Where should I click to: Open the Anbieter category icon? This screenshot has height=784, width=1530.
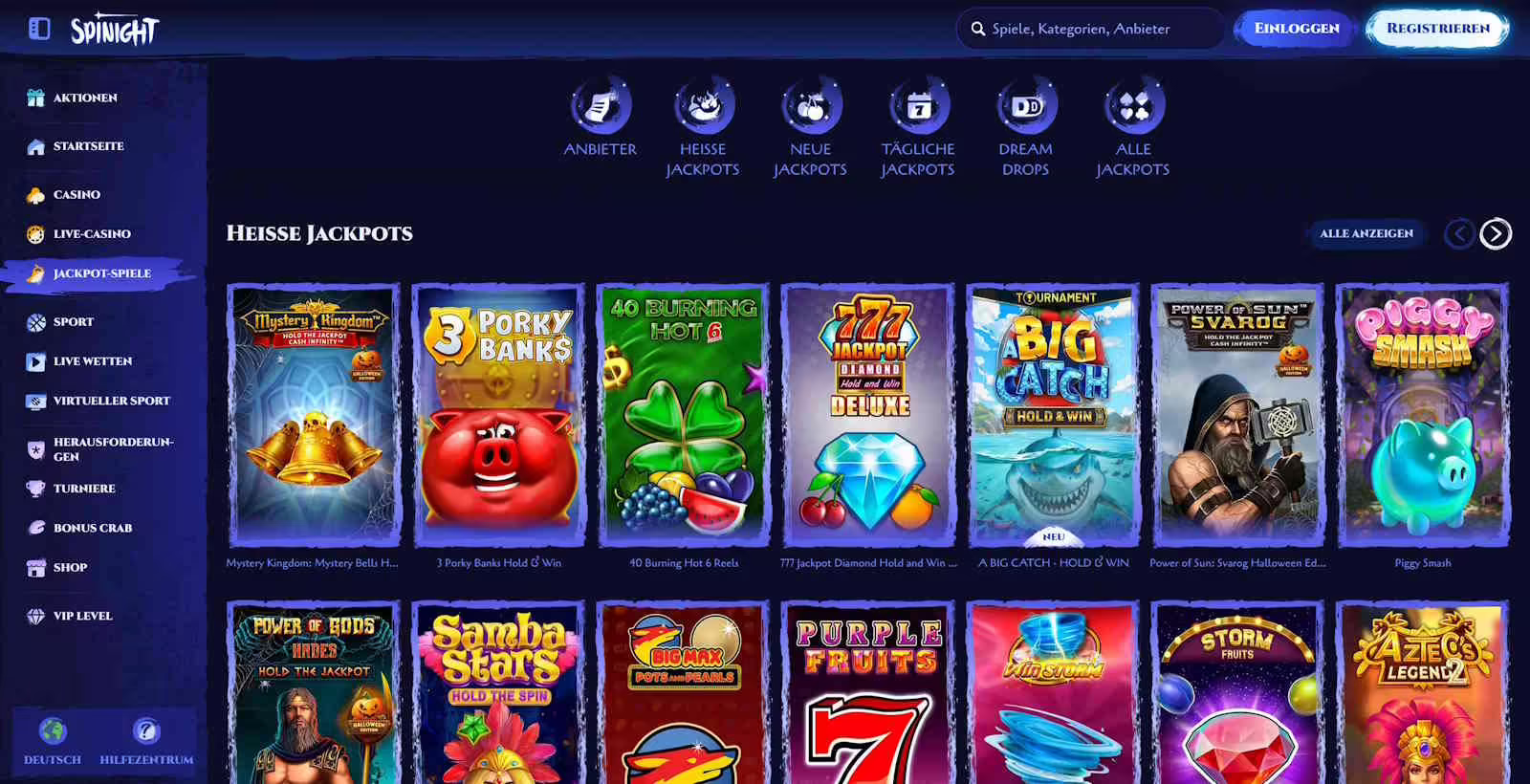[x=601, y=105]
